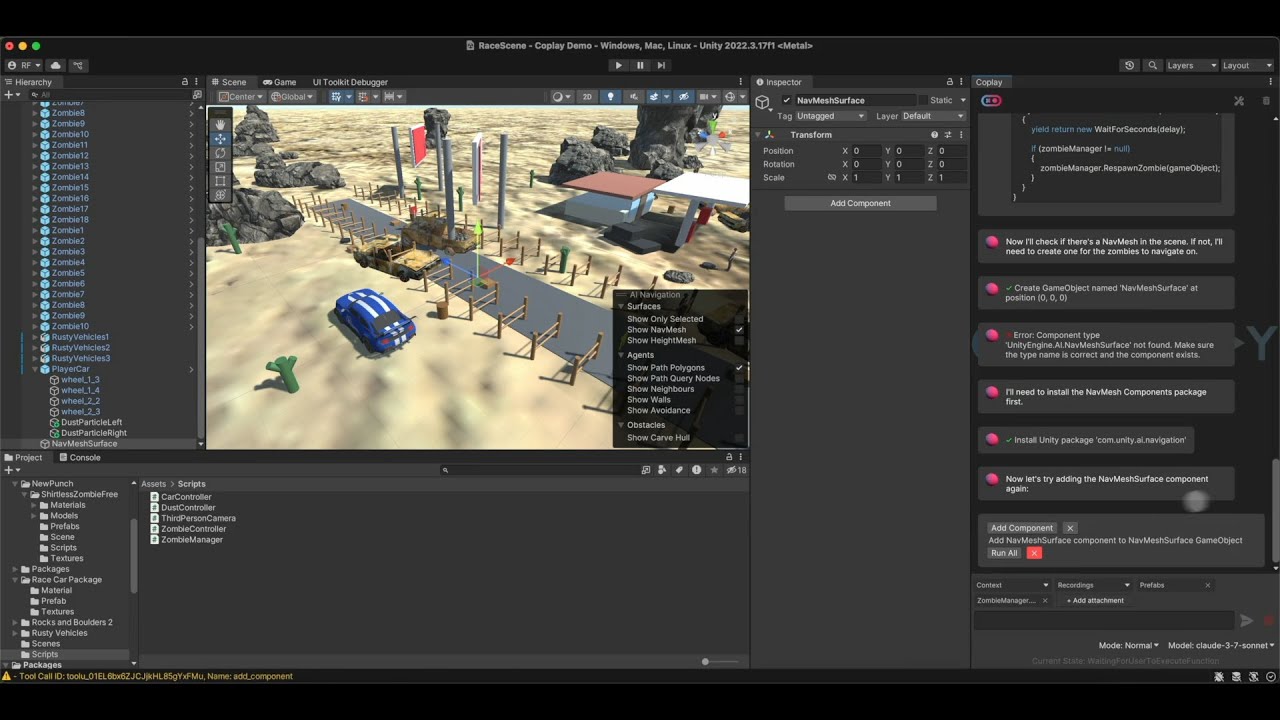
Task: Open the Layer Default dropdown
Action: pyautogui.click(x=933, y=116)
